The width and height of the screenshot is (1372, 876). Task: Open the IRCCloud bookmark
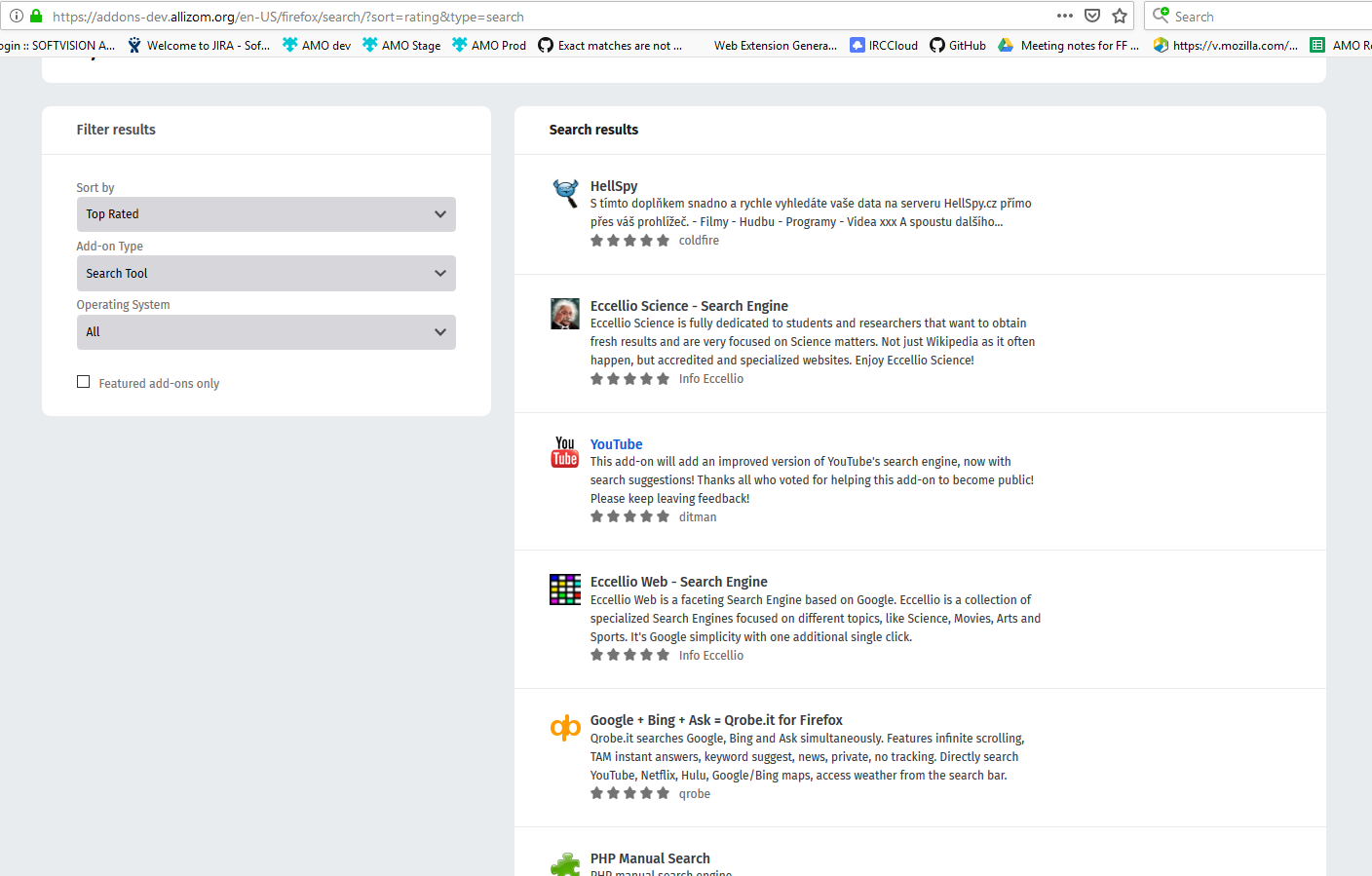click(884, 45)
